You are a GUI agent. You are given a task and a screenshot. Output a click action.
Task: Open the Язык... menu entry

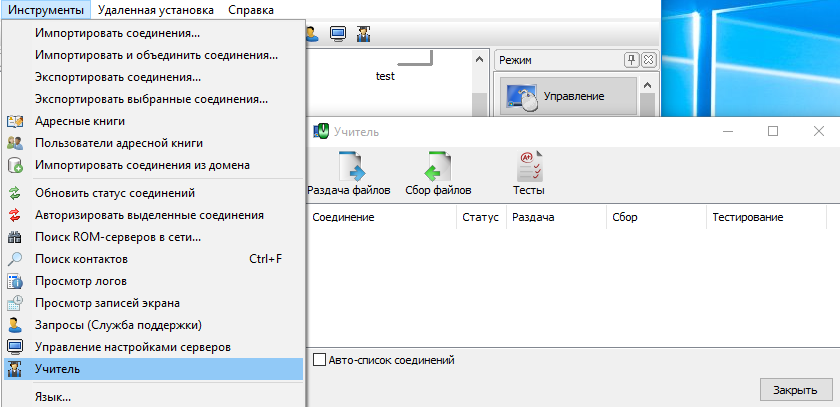(153, 397)
